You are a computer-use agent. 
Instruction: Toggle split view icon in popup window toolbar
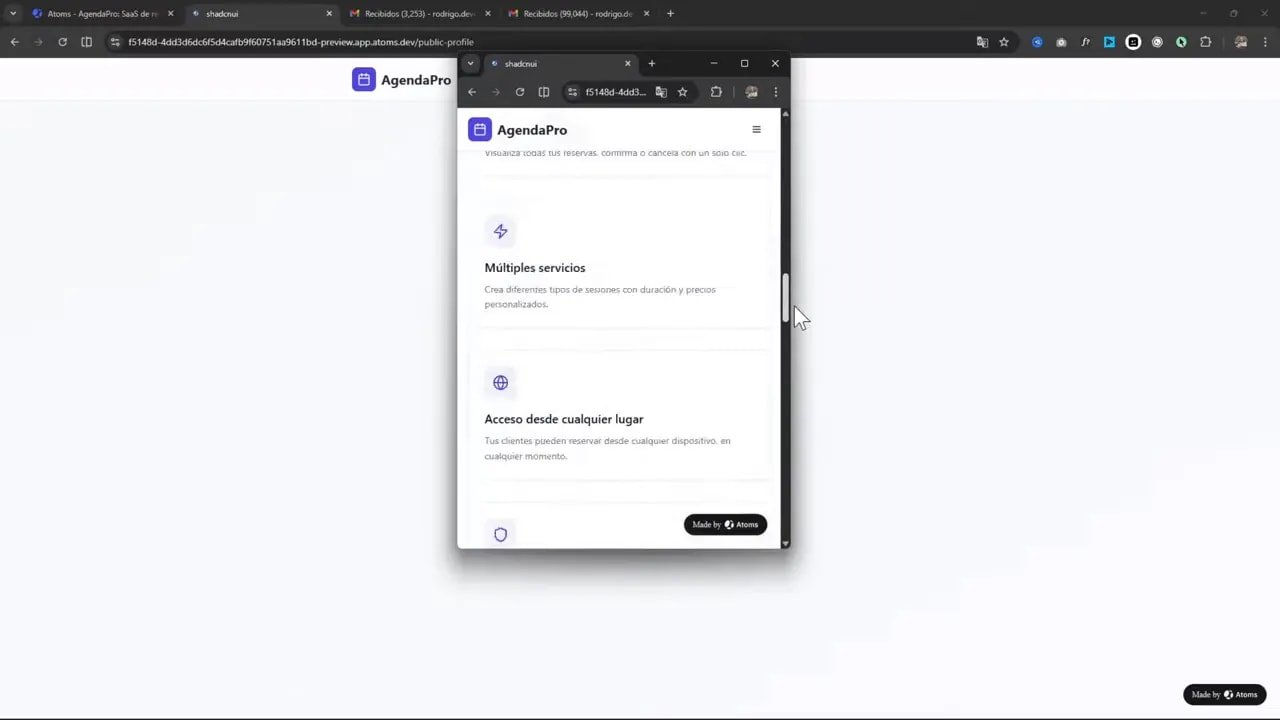click(x=544, y=92)
